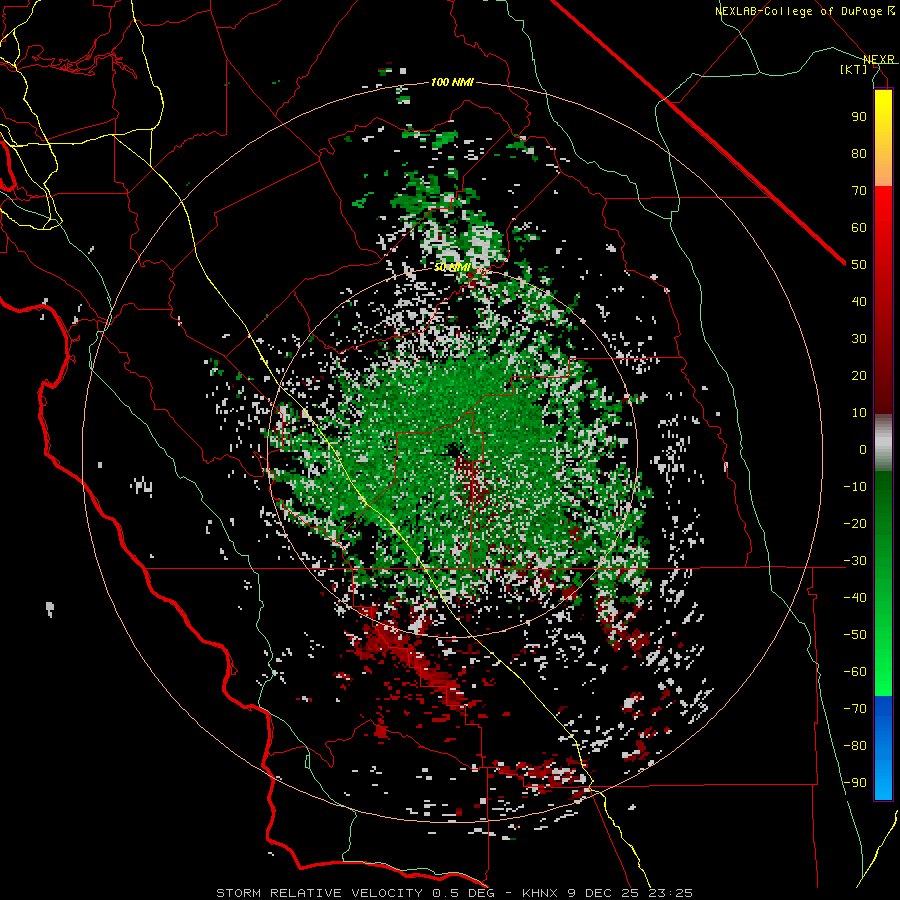900x900 pixels.
Task: Click the -20 value on velocity scale
Action: point(855,524)
